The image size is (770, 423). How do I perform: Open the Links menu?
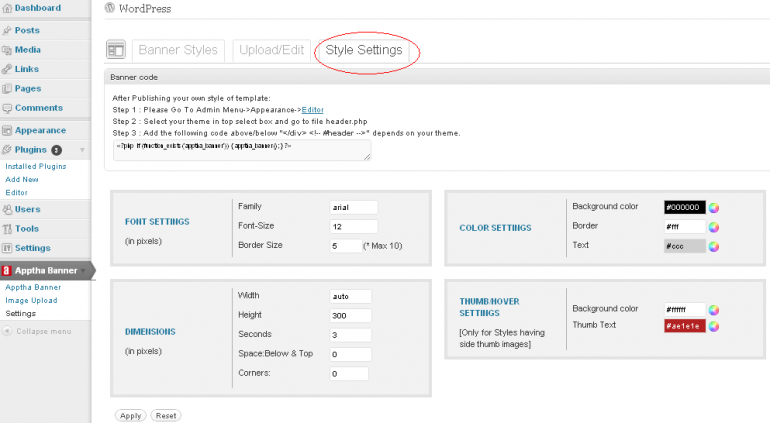[x=27, y=69]
